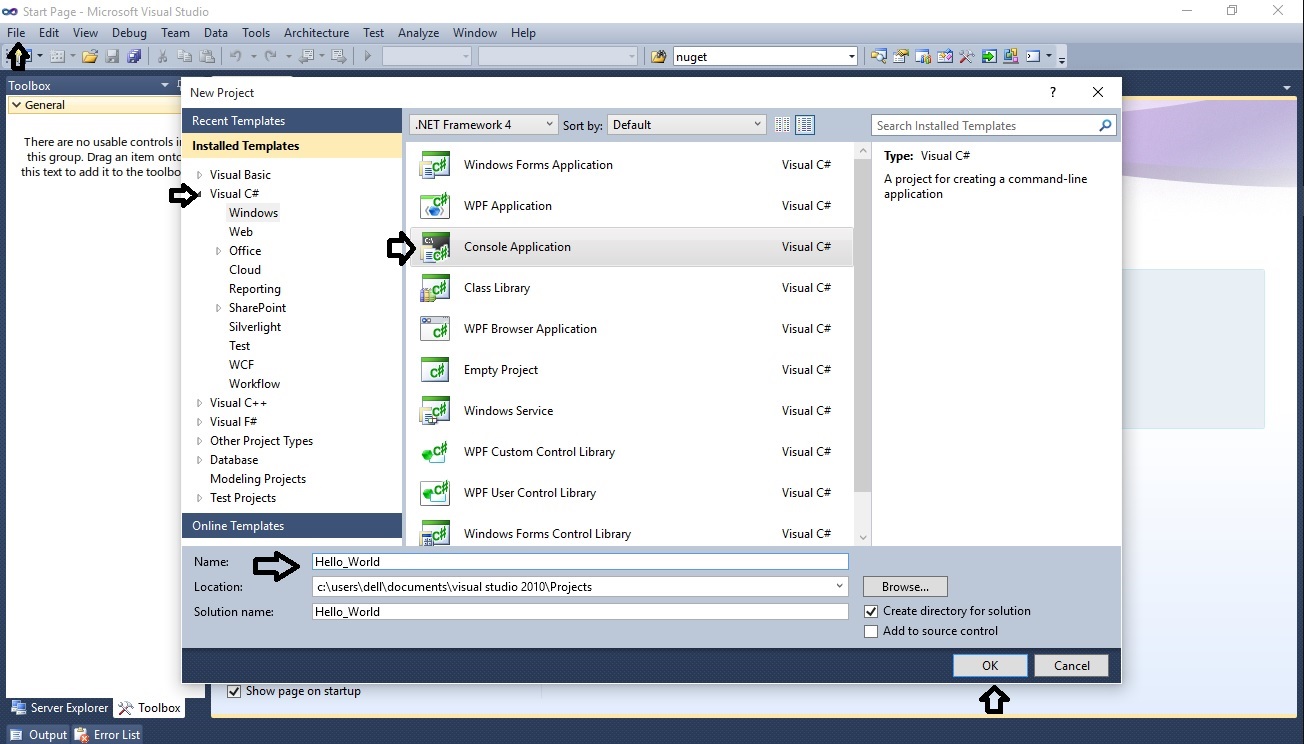
Task: Click the Save All toolbar icon
Action: (134, 56)
